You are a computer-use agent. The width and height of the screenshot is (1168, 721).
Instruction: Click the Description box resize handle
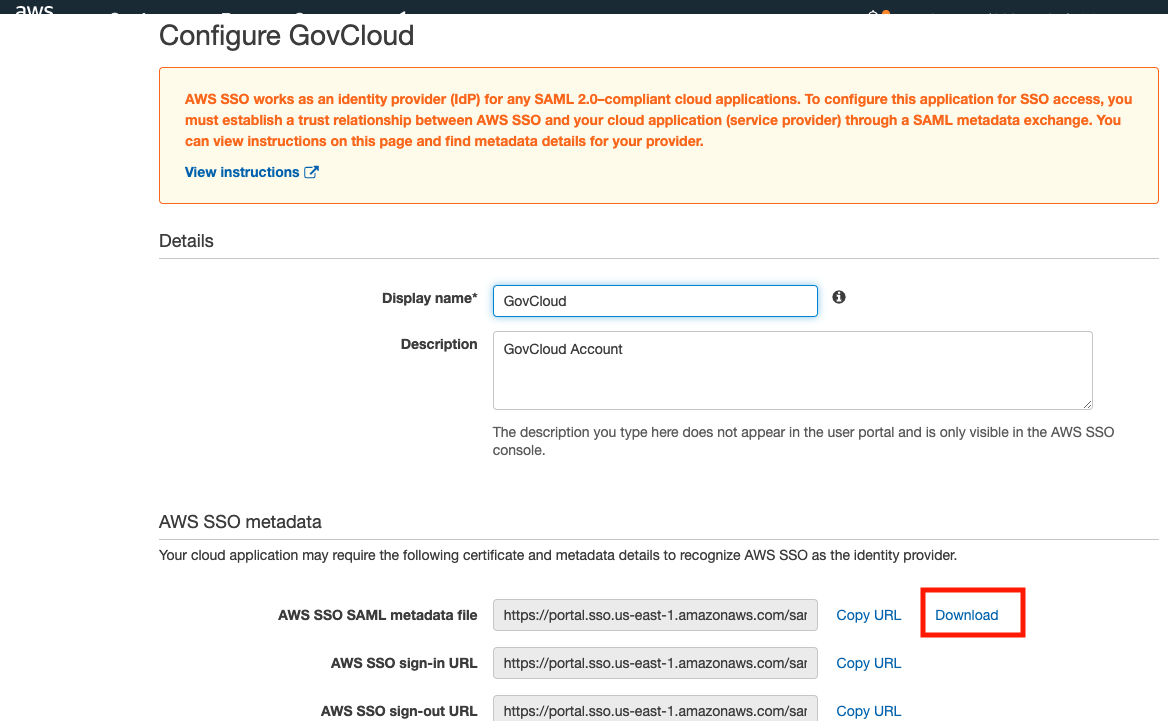(x=1088, y=404)
